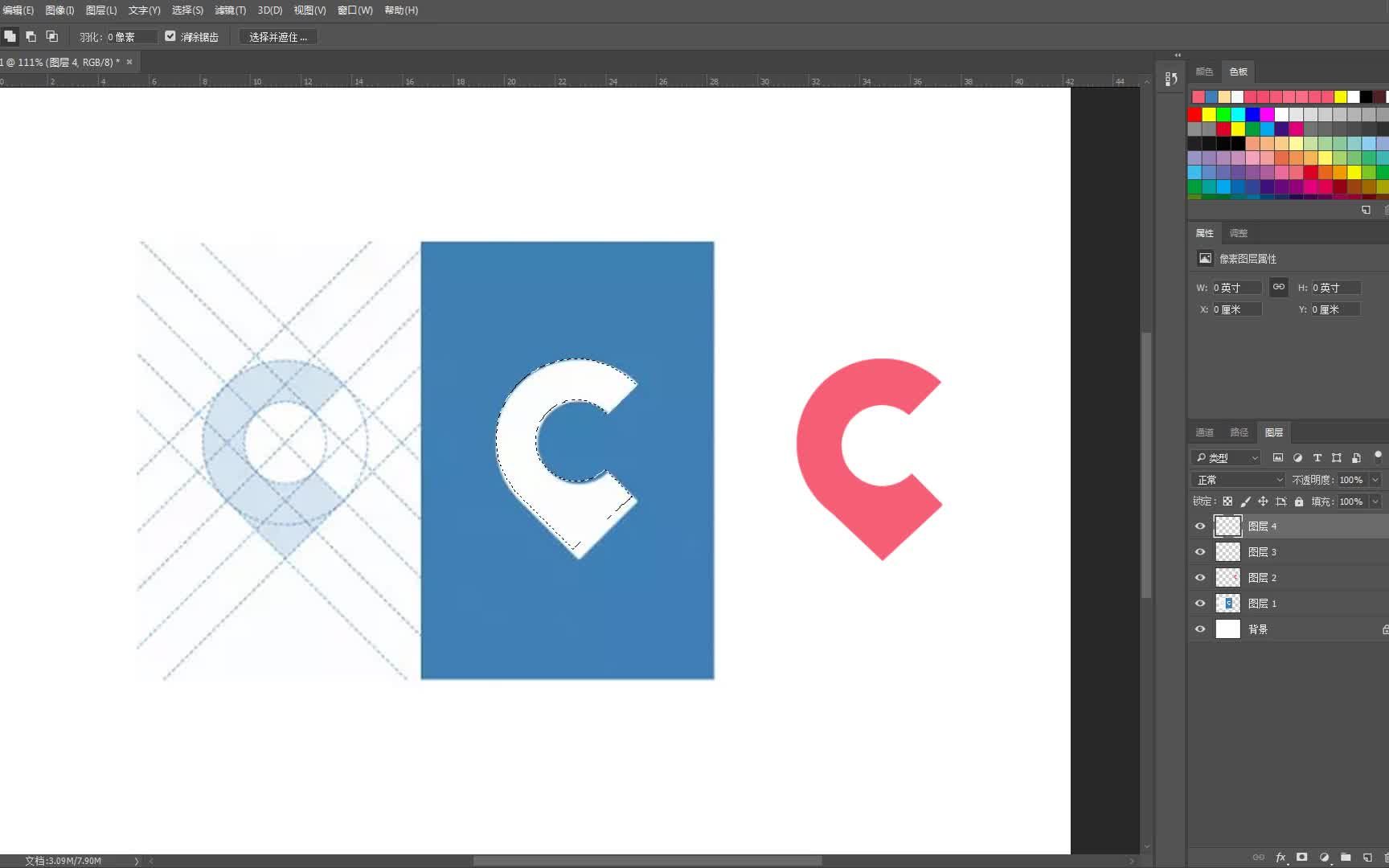The height and width of the screenshot is (868, 1389).
Task: Open the 选择(S) menu
Action: [x=187, y=10]
